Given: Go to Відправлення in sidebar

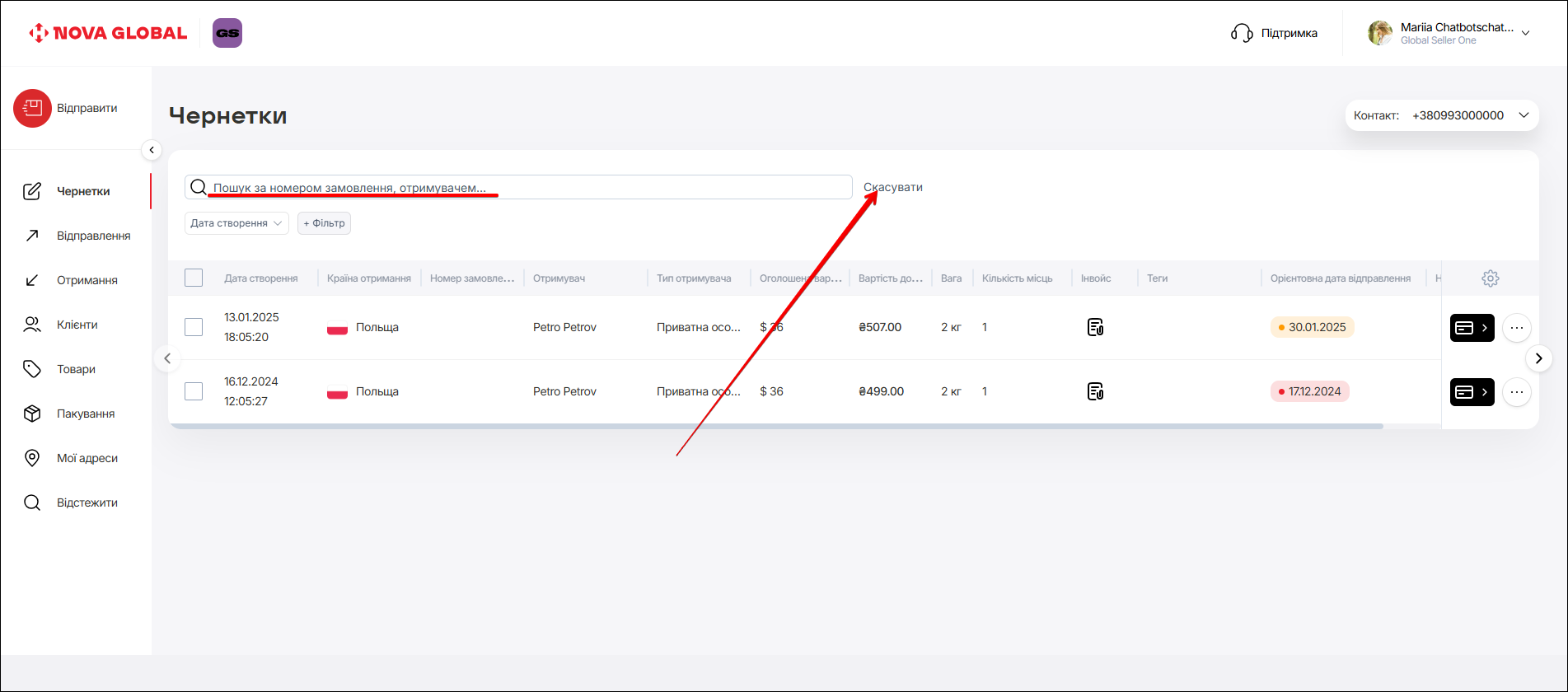Looking at the screenshot, I should tap(93, 236).
